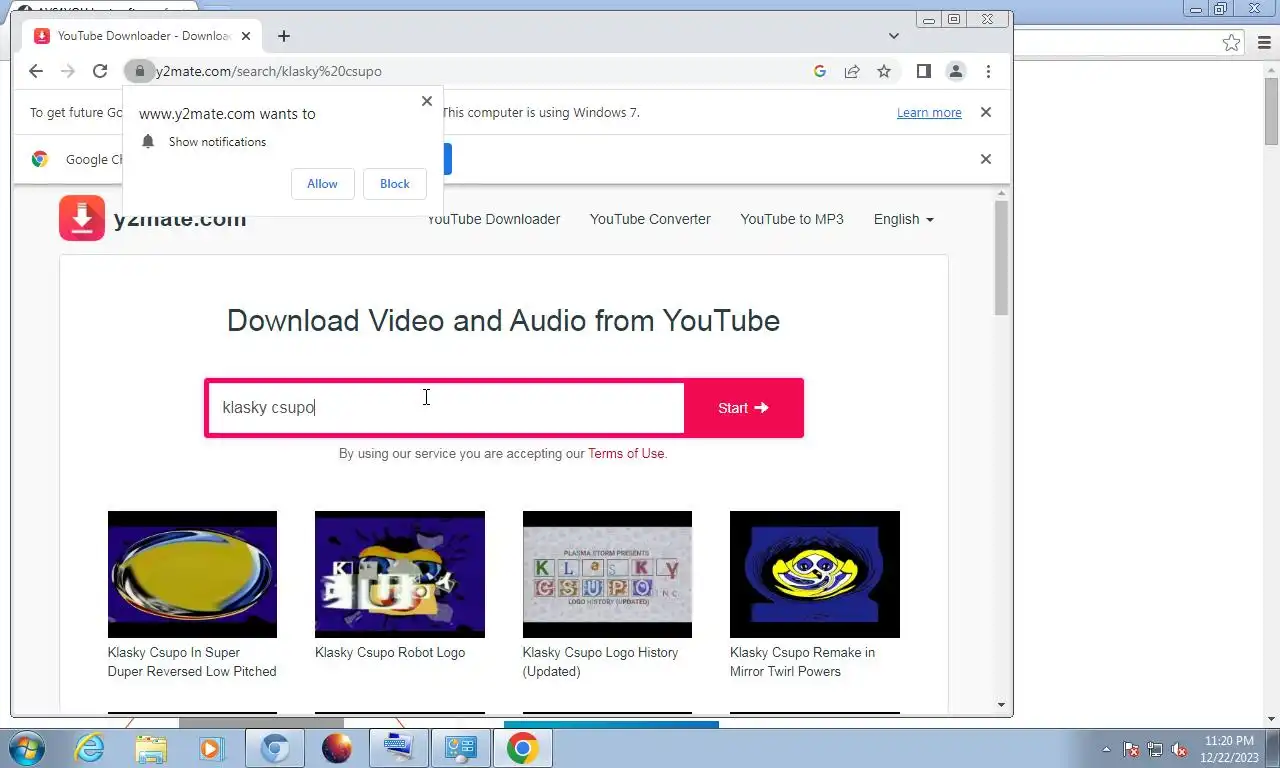Launch Internet Explorer from the taskbar
The width and height of the screenshot is (1280, 768).
90,748
